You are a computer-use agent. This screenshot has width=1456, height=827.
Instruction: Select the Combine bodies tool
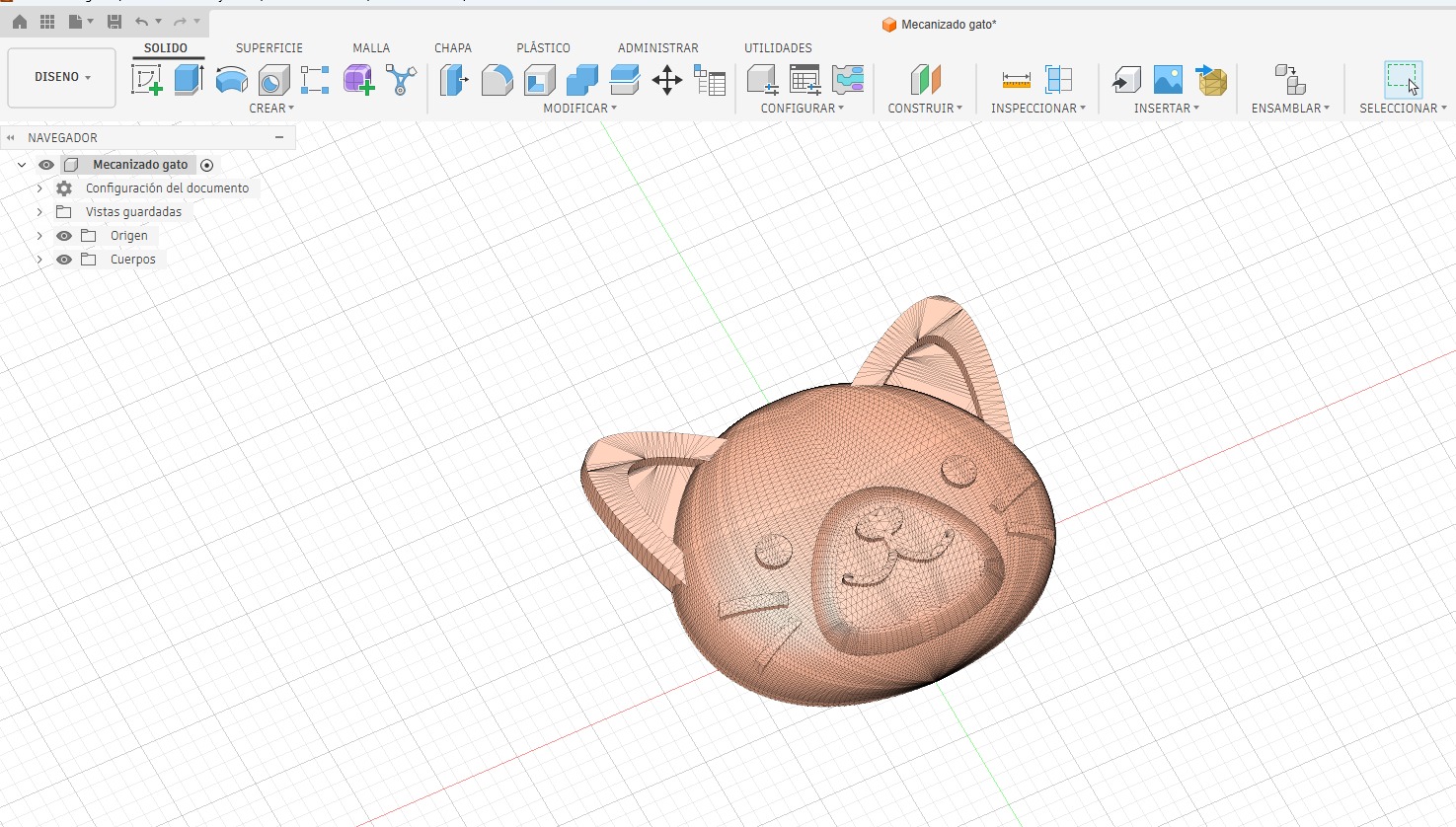(x=582, y=80)
